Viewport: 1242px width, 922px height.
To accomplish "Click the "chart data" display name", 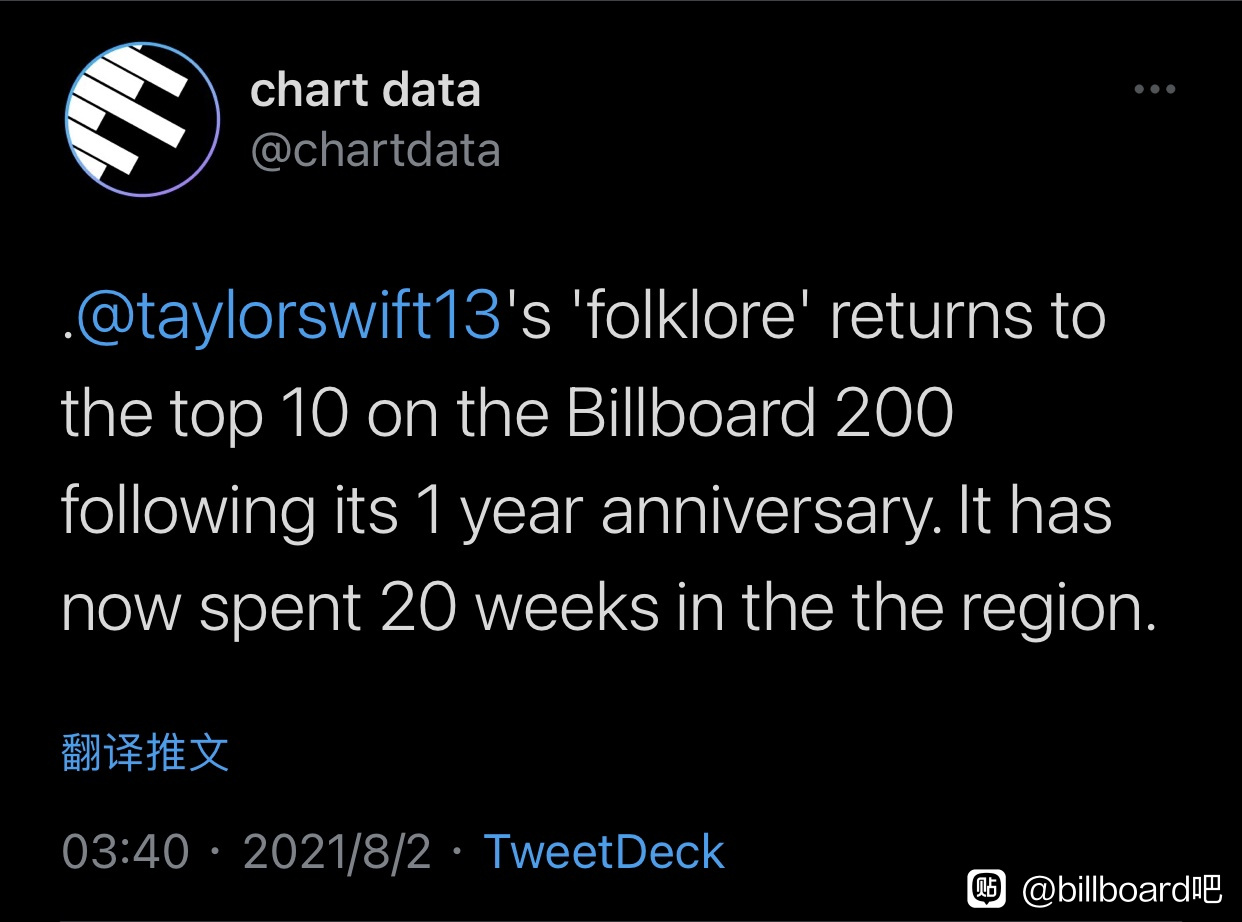I will tap(365, 90).
